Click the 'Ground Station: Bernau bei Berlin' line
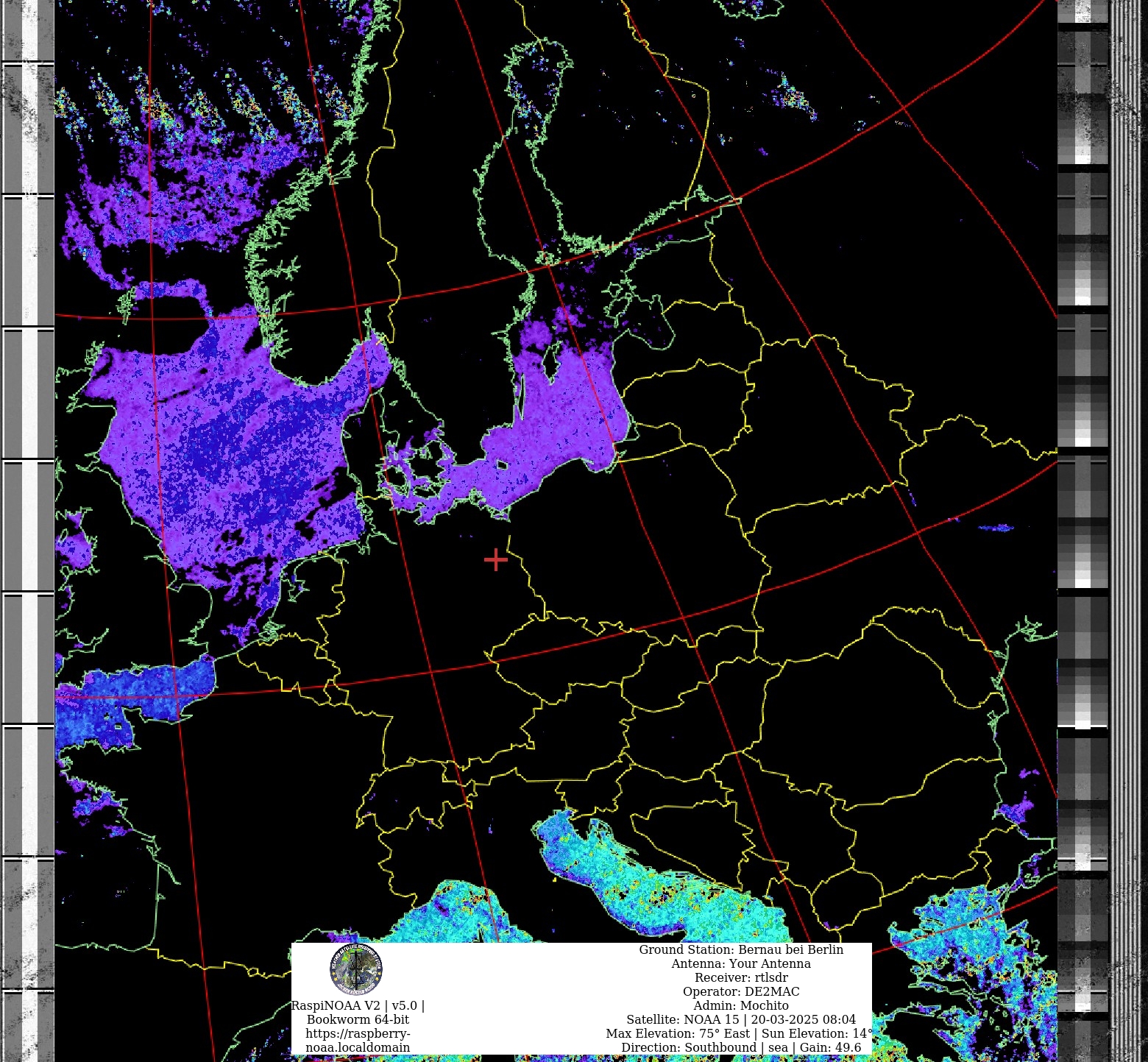This screenshot has height=1062, width=1148. (x=741, y=949)
